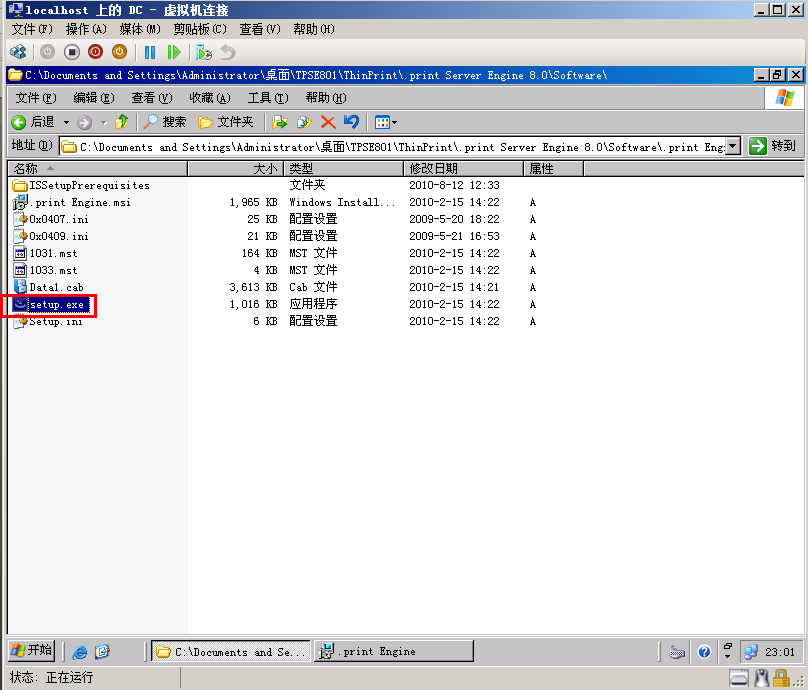Select the 1031.mst file

(45, 254)
